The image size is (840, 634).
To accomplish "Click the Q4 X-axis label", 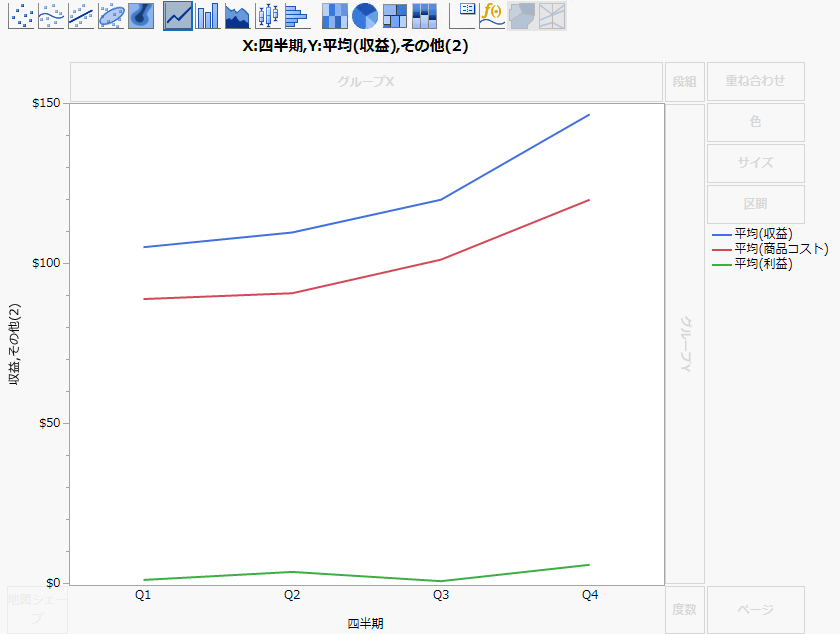I will click(590, 595).
